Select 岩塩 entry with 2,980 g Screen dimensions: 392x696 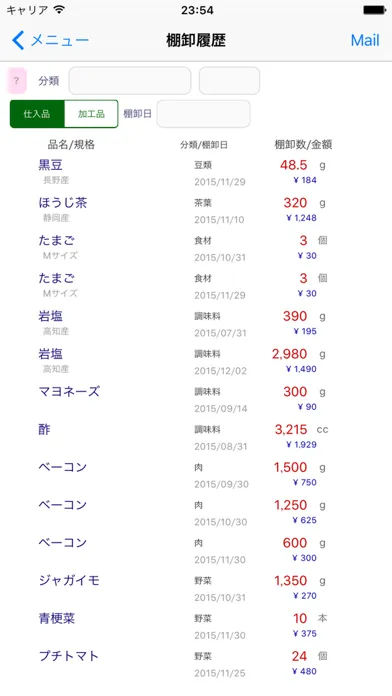tap(196, 361)
